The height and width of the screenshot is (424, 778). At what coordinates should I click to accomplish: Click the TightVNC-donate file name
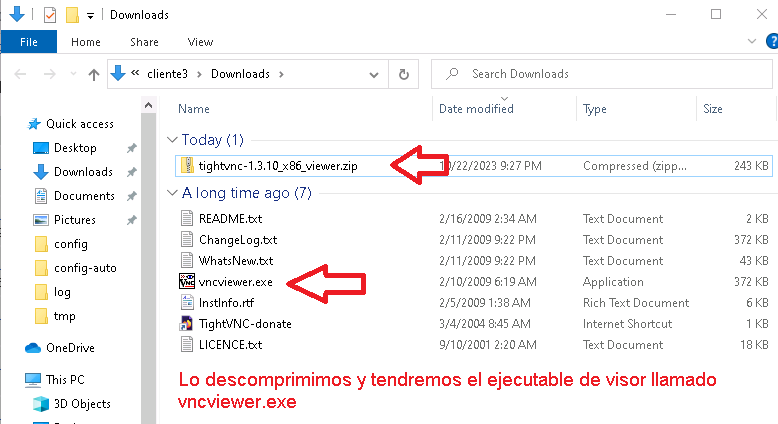click(x=245, y=324)
